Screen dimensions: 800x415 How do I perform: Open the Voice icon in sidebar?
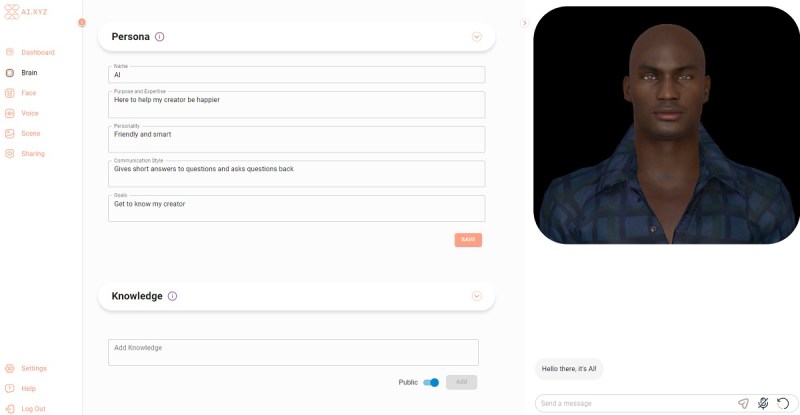point(10,113)
